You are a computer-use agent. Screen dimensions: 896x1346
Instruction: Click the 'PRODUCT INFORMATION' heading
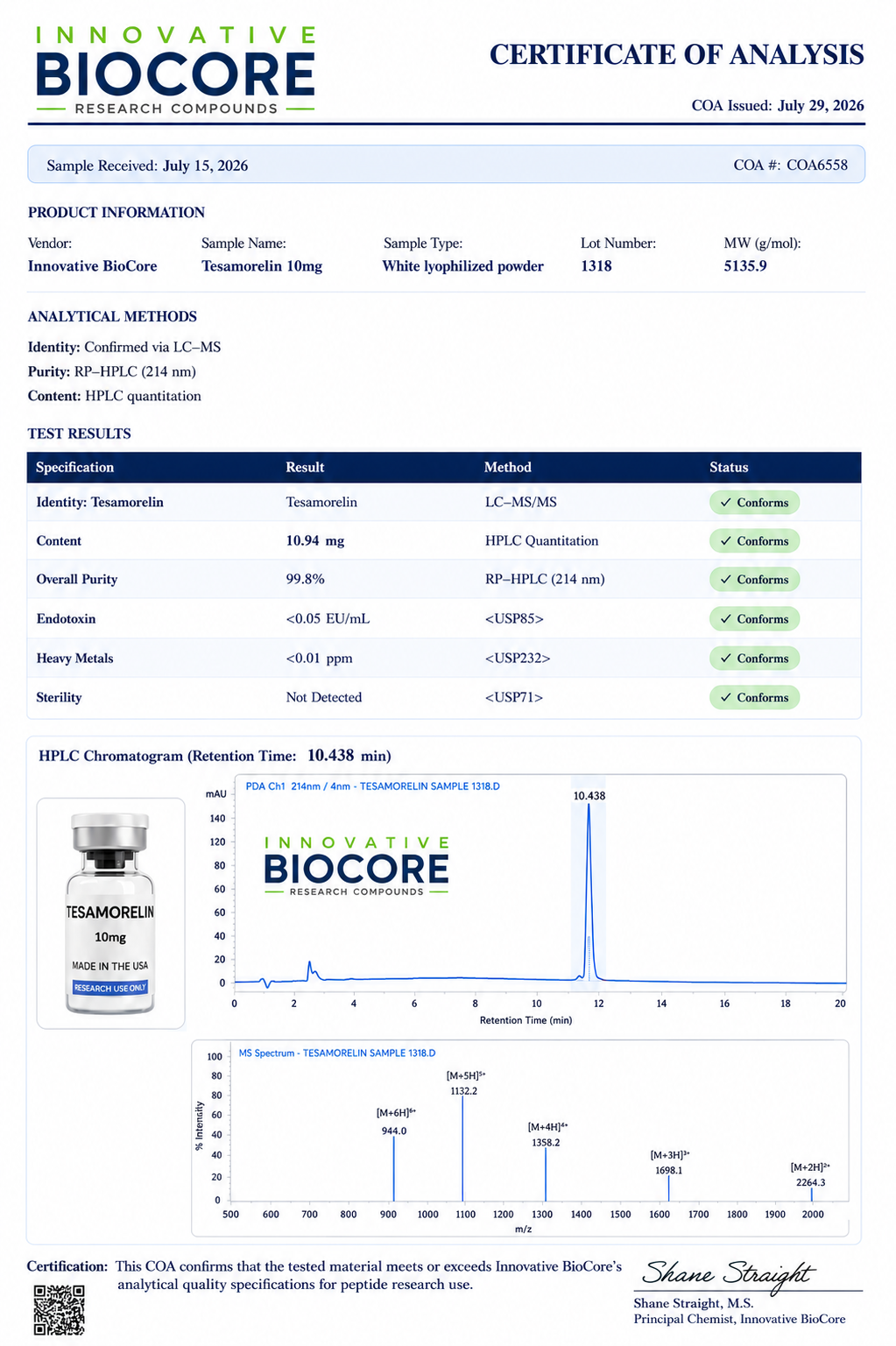(x=116, y=213)
